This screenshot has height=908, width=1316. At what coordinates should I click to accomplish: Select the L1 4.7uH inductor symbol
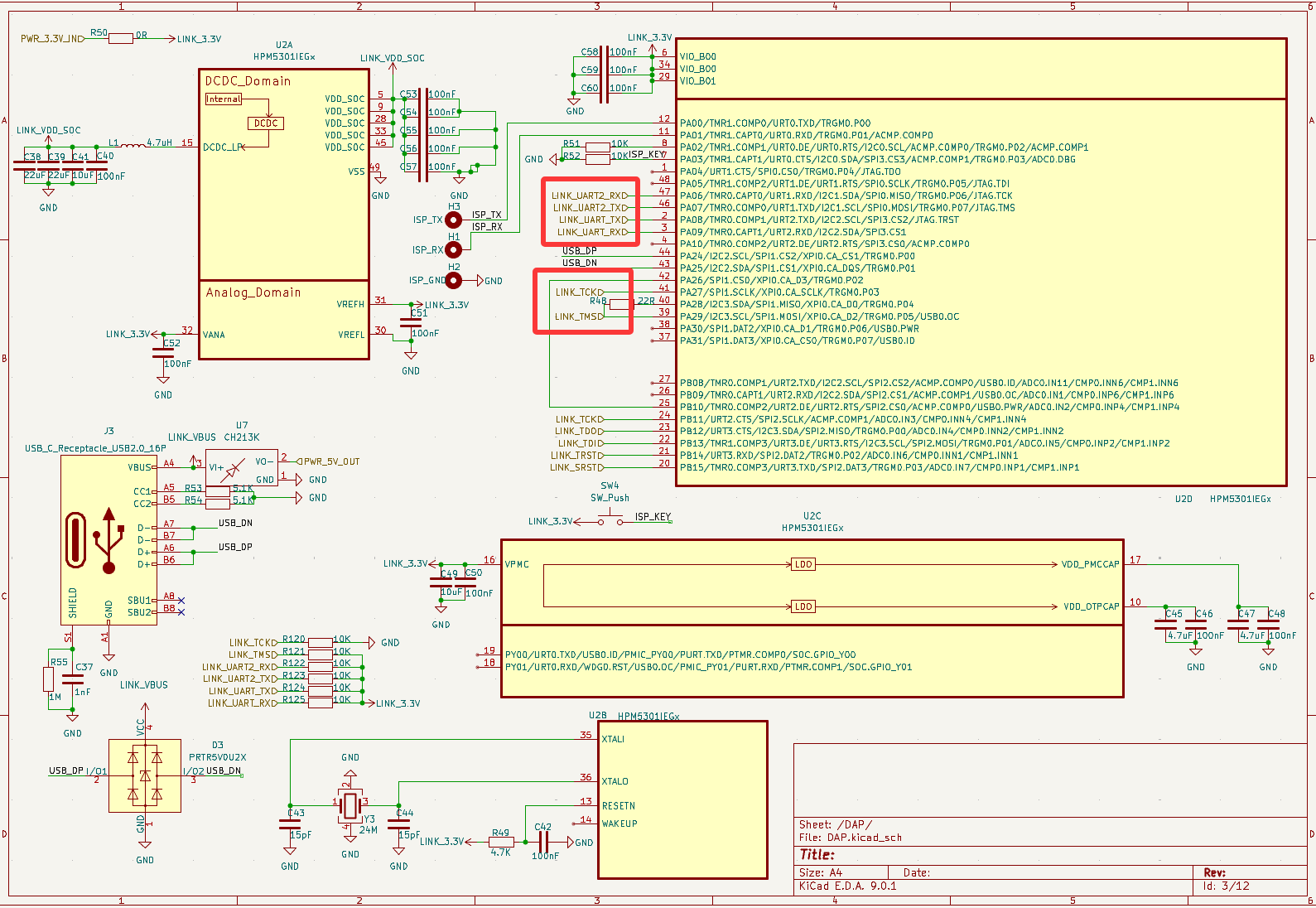tap(131, 145)
